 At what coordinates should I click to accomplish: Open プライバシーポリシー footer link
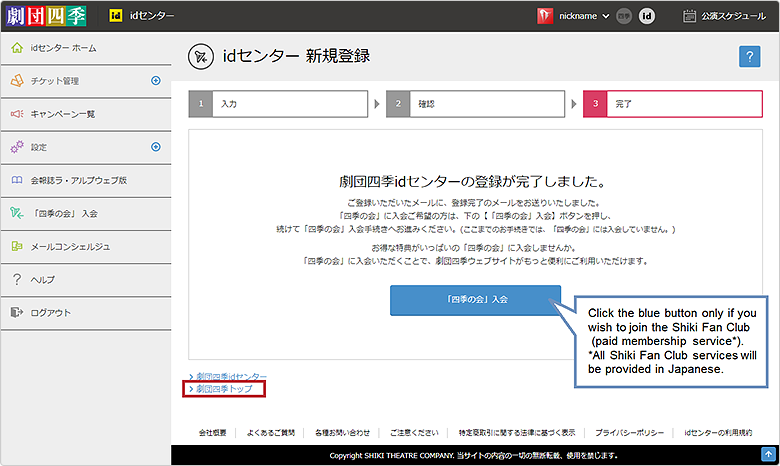point(629,433)
